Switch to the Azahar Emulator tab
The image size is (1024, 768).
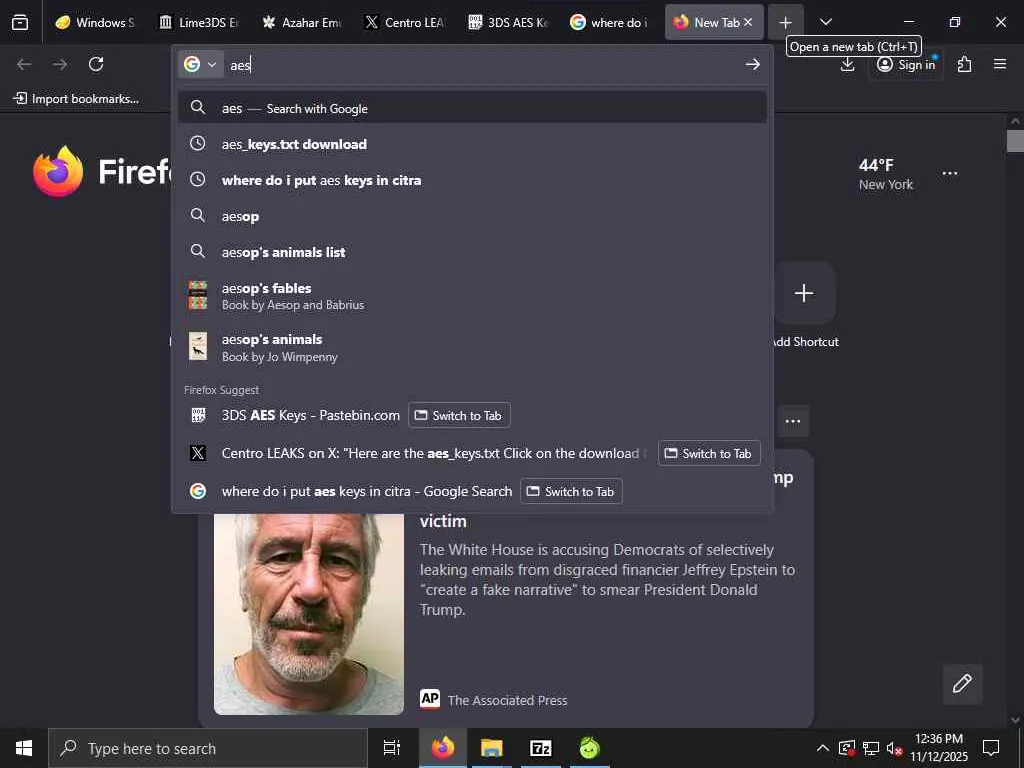tap(301, 22)
